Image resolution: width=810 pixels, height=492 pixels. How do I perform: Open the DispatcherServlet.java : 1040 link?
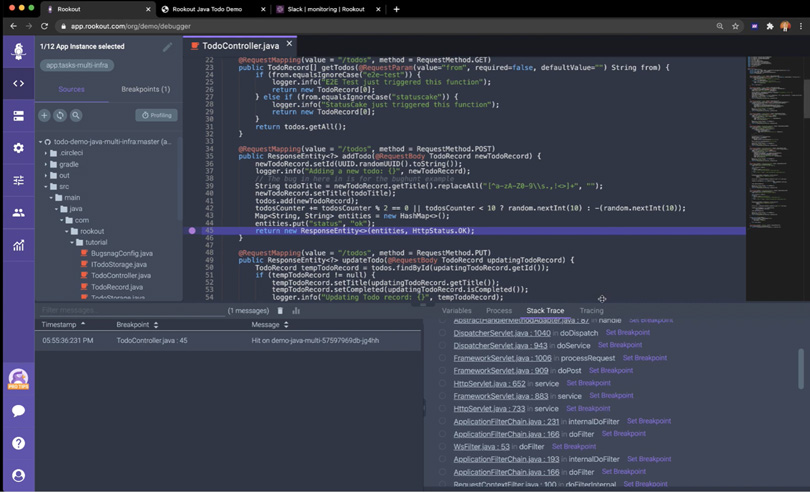pyautogui.click(x=502, y=333)
